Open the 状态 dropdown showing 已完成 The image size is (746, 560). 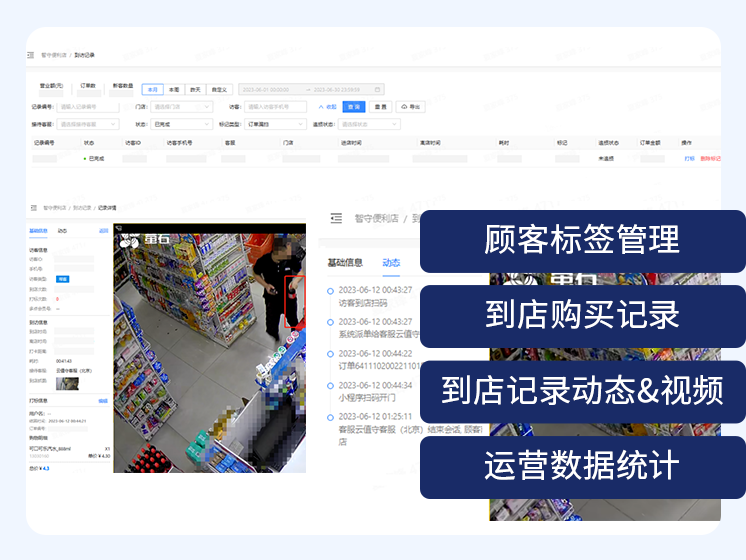[x=180, y=124]
